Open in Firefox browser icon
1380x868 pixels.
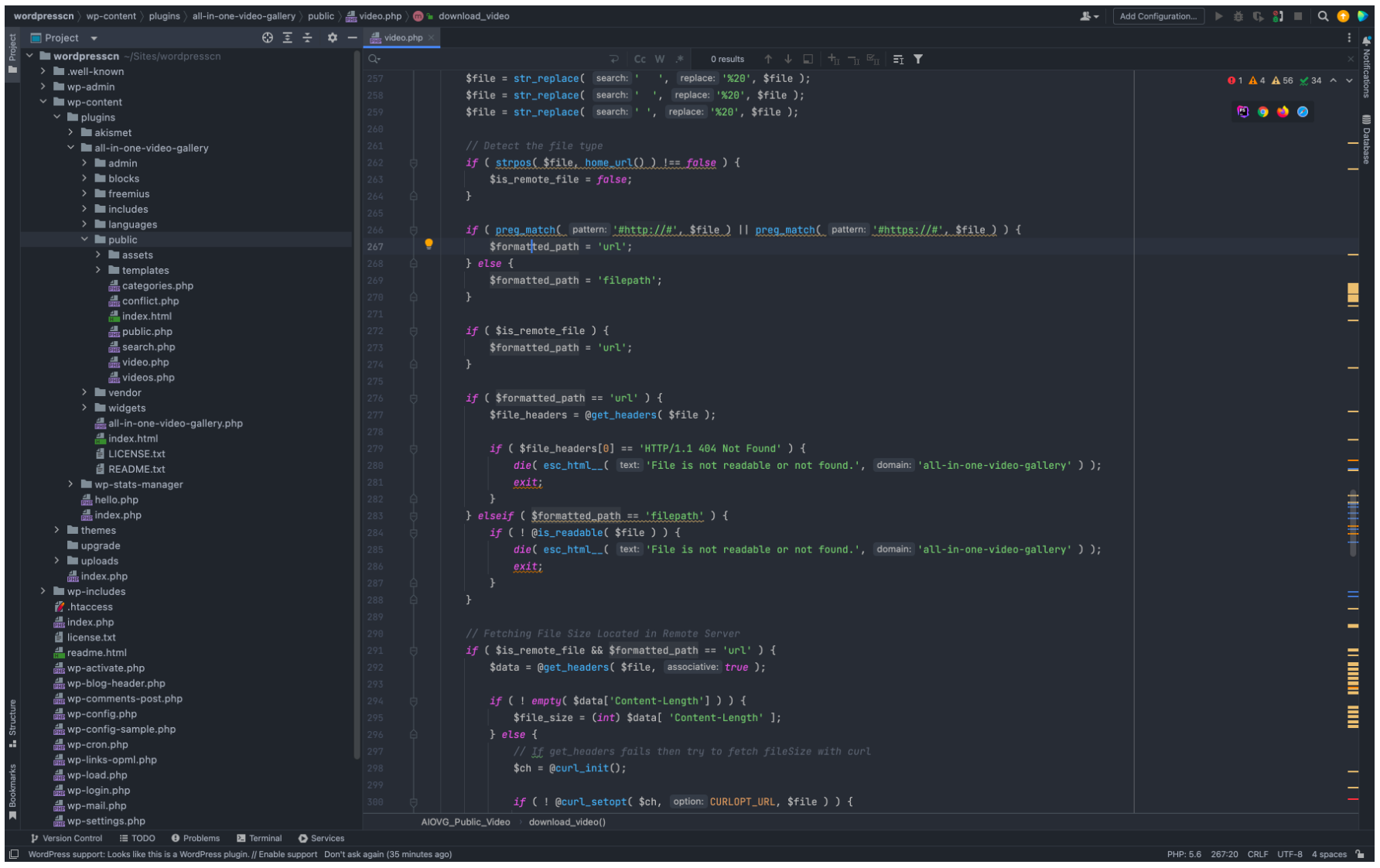point(1283,112)
